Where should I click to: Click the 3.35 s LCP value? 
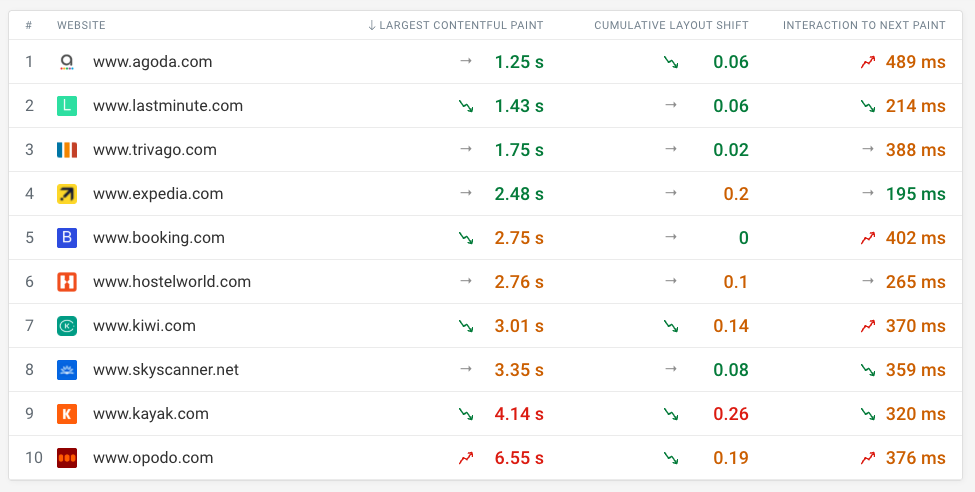519,370
